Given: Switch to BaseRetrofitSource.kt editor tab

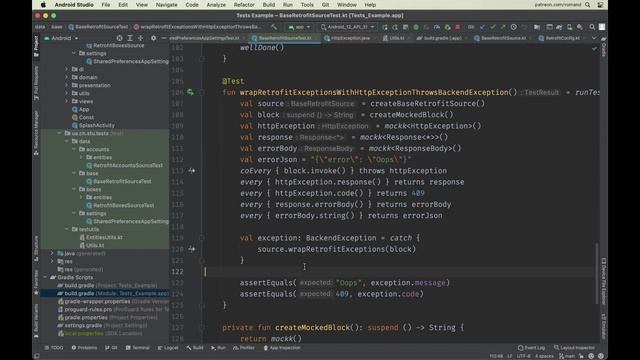Looking at the screenshot, I should tap(503, 38).
